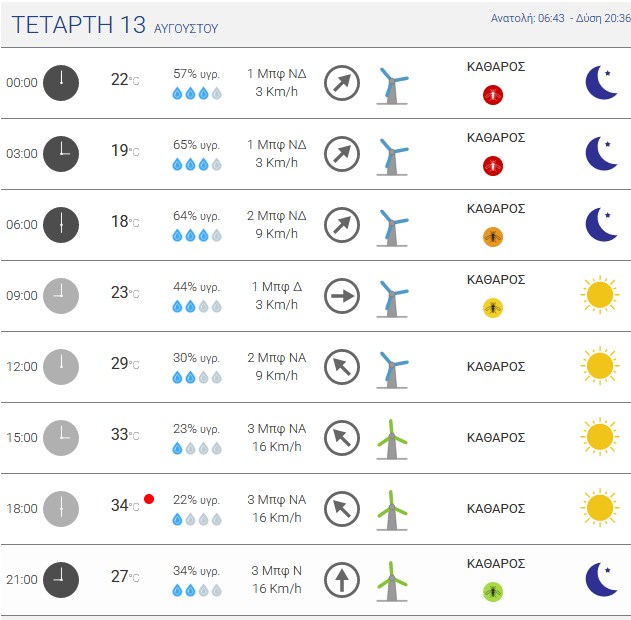Viewport: 631px width, 620px height.
Task: Click the moon icon at 03:00
Action: pyautogui.click(x=601, y=154)
